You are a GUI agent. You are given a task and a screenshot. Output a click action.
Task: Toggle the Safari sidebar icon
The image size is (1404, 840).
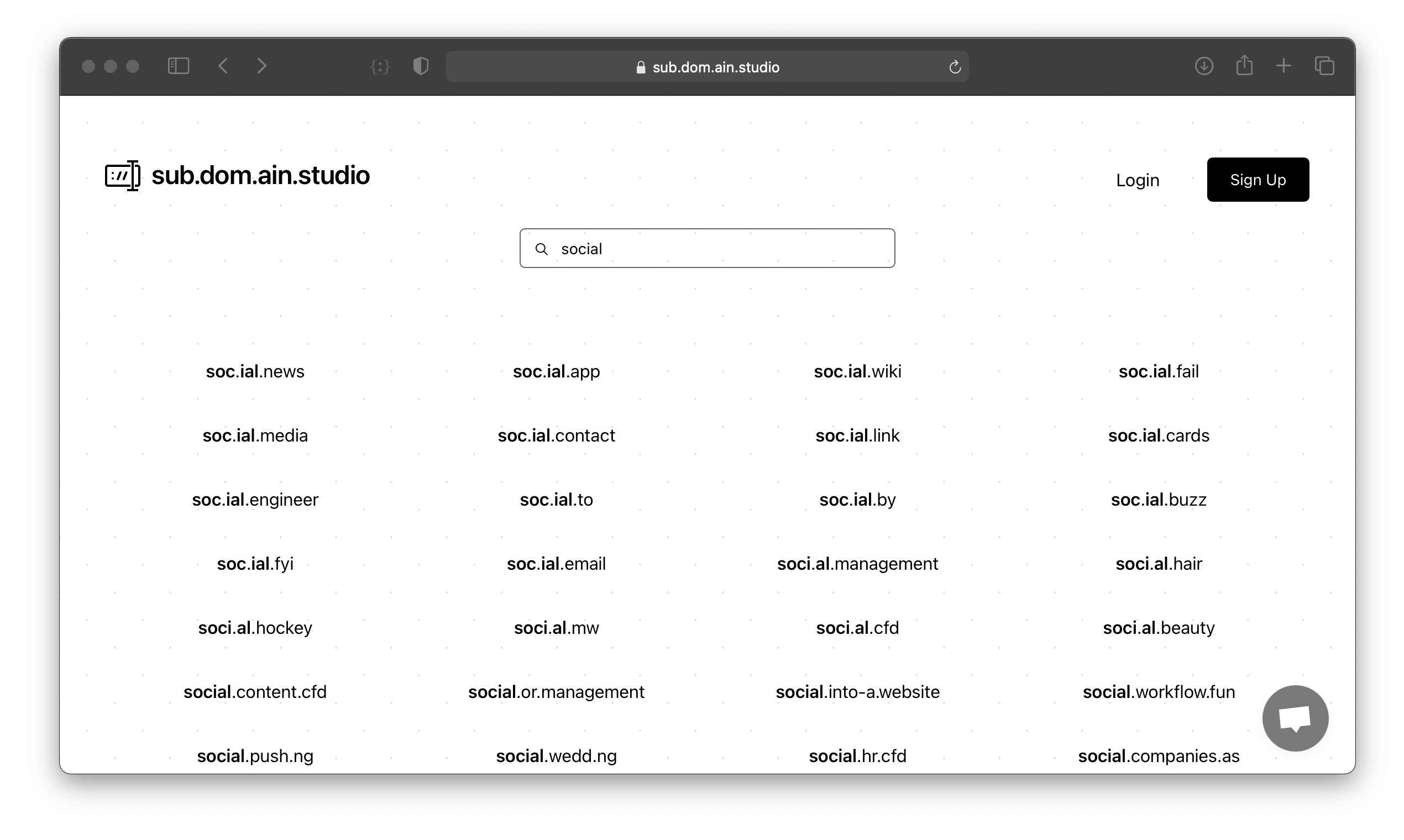(x=179, y=66)
